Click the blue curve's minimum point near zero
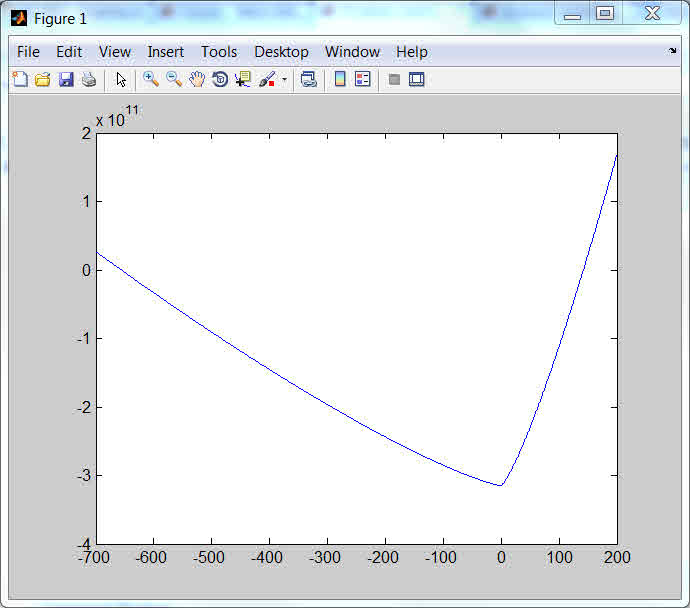 500,485
